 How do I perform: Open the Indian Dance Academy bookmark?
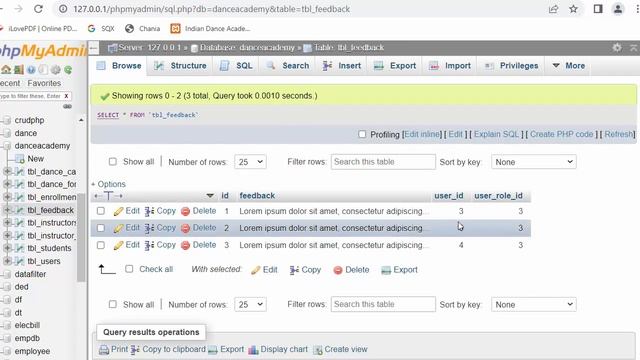(x=210, y=29)
